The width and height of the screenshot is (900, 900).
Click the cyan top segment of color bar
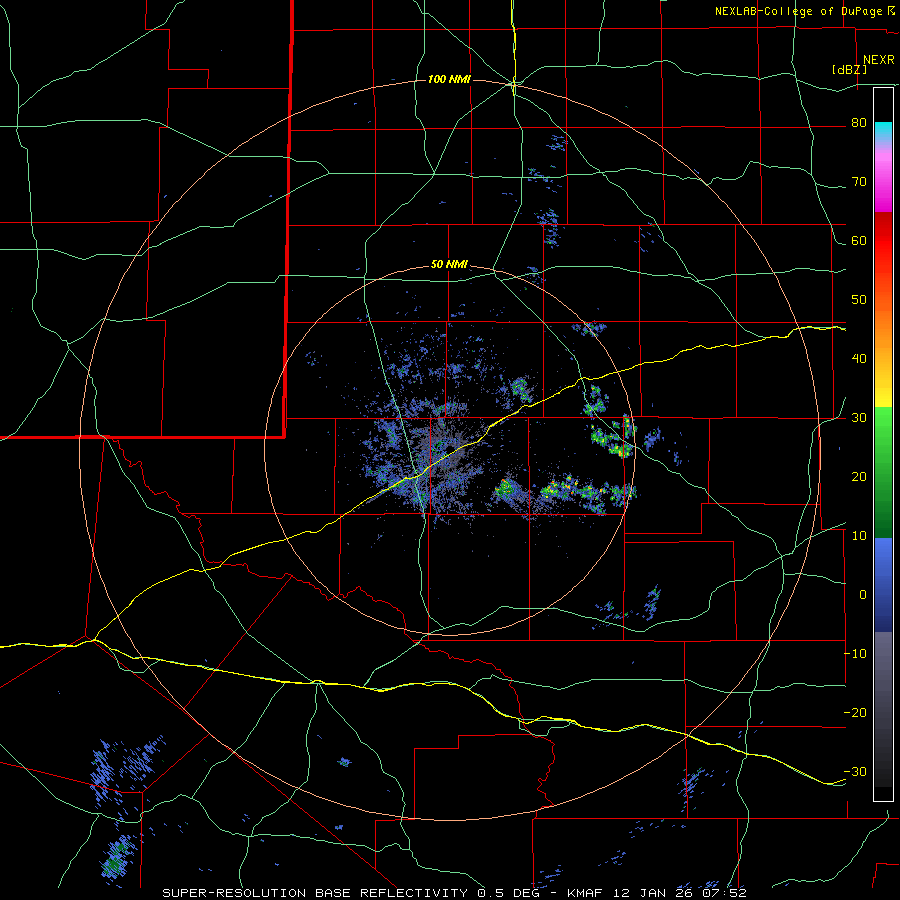[x=883, y=133]
